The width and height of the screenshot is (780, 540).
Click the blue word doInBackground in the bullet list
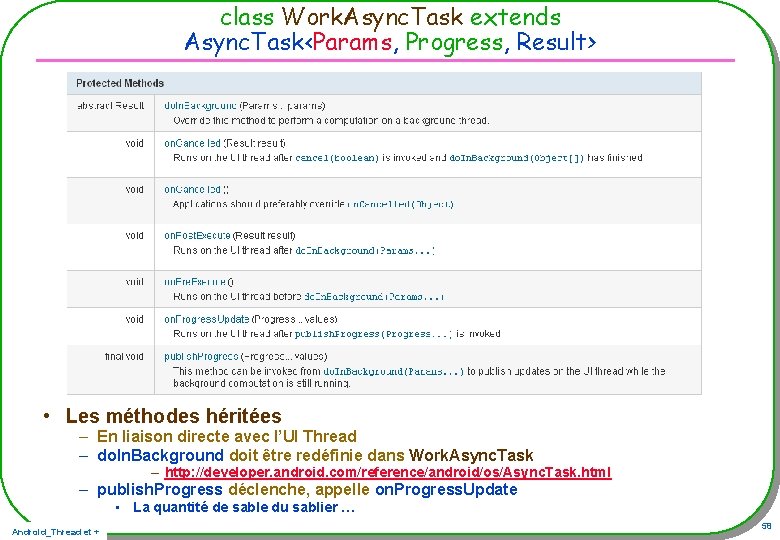(x=160, y=455)
